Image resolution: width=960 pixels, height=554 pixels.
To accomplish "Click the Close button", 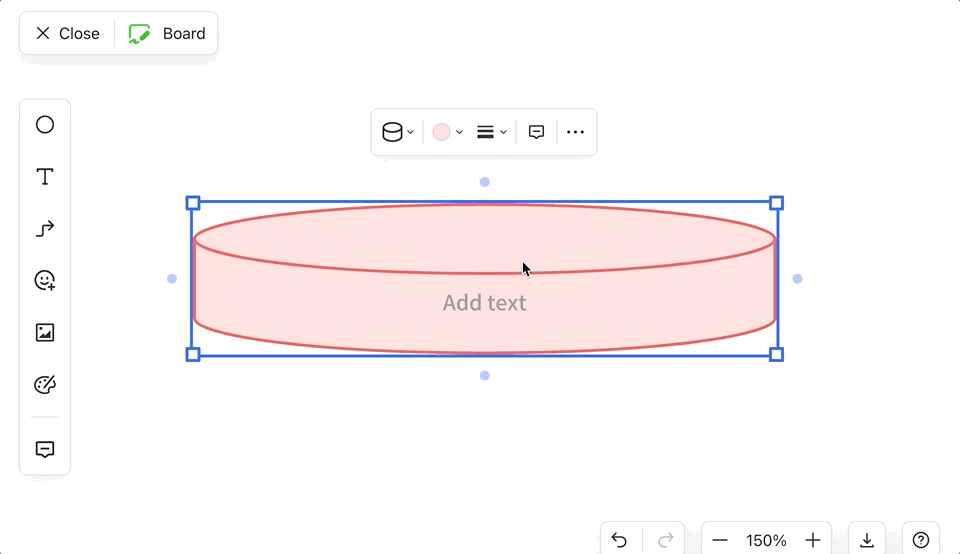I will [68, 33].
